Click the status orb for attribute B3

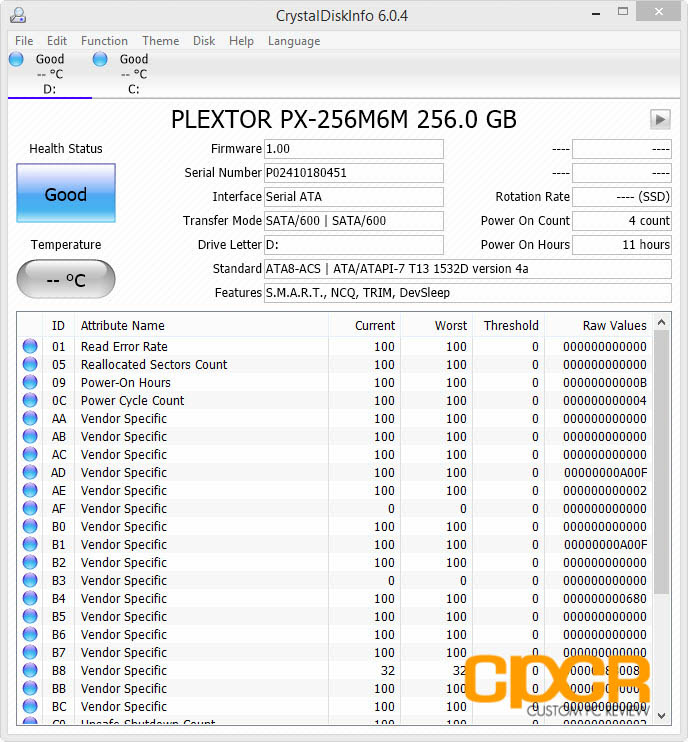click(x=30, y=580)
